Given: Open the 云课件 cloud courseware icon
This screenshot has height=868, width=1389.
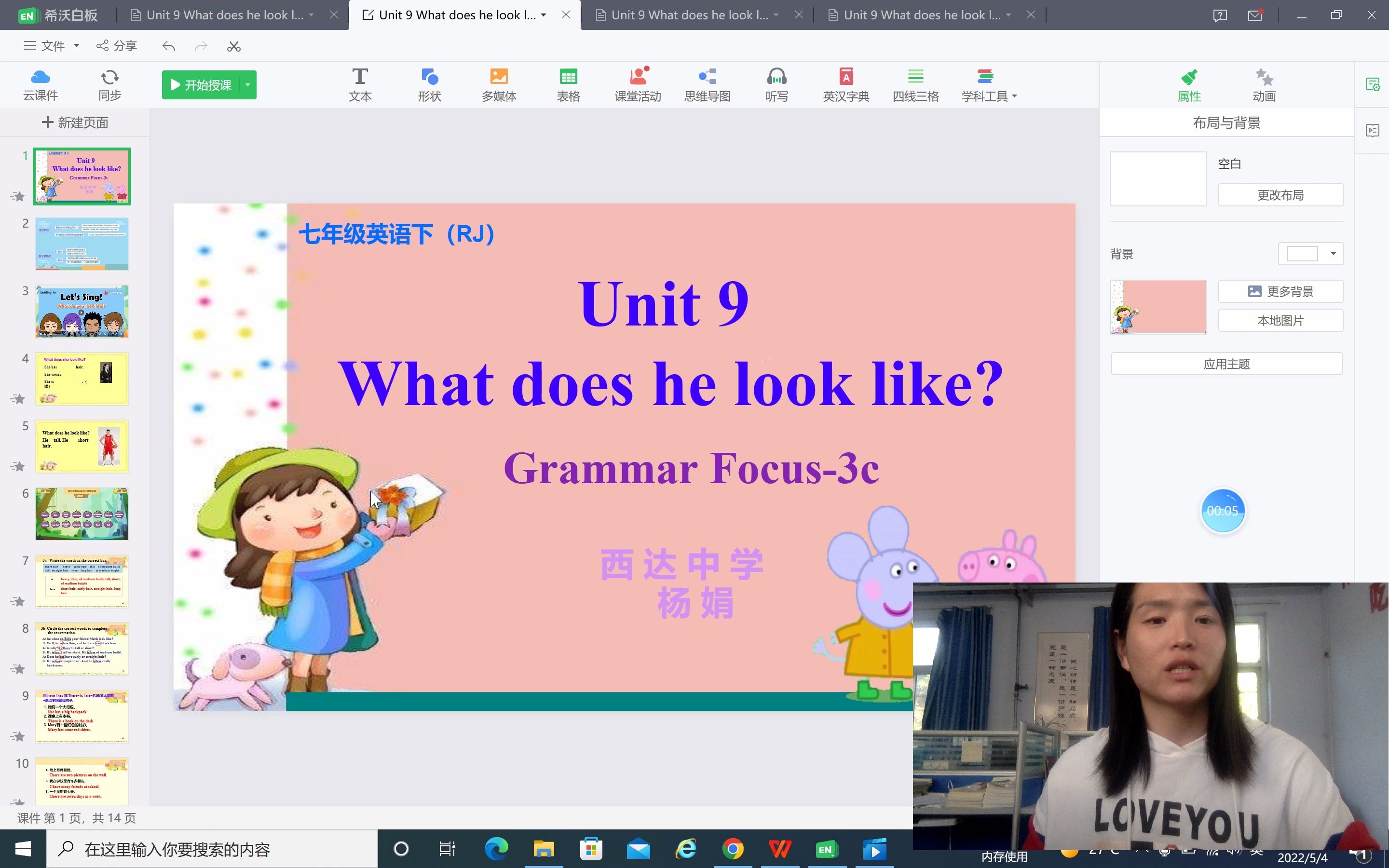Looking at the screenshot, I should [x=40, y=84].
